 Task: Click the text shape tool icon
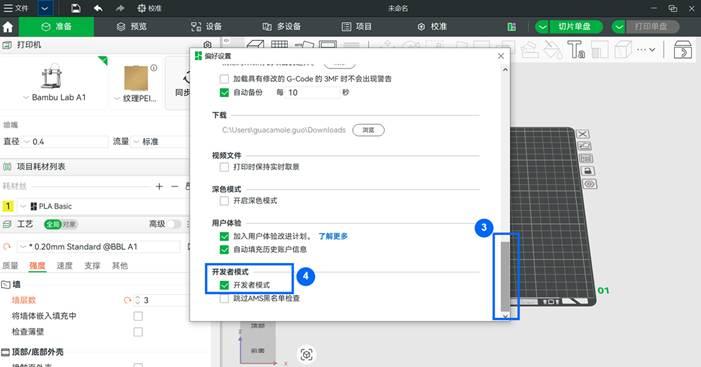tap(576, 49)
